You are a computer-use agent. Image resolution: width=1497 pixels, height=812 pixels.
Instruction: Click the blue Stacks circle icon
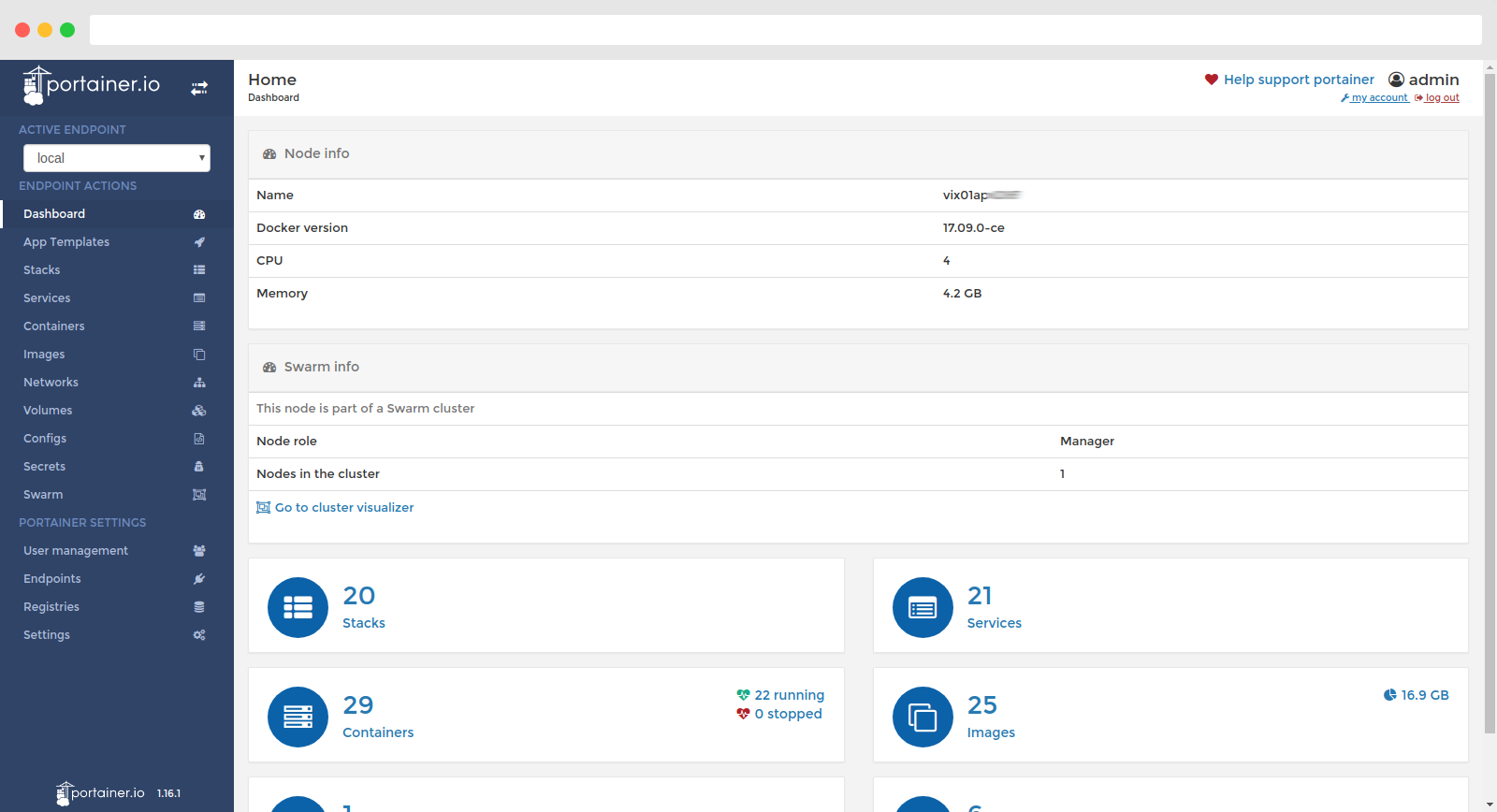click(x=298, y=607)
